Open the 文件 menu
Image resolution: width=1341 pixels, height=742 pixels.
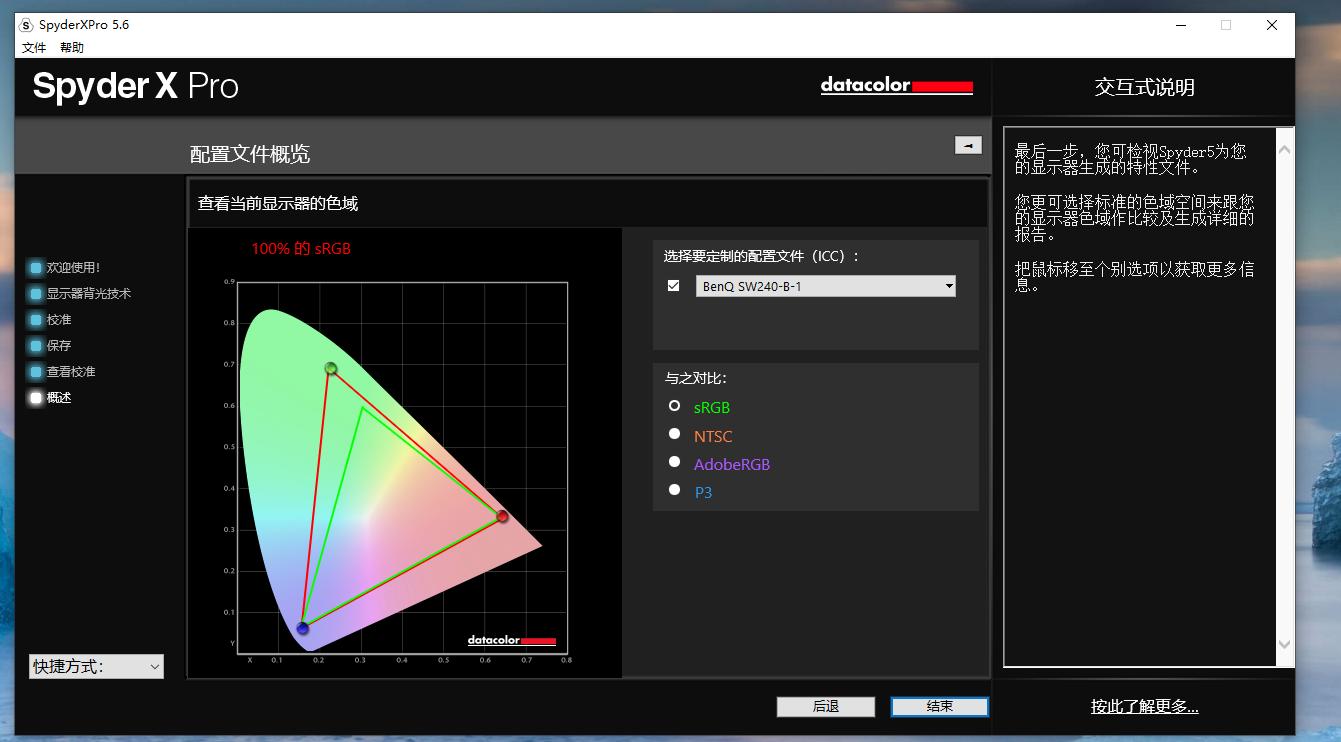34,48
